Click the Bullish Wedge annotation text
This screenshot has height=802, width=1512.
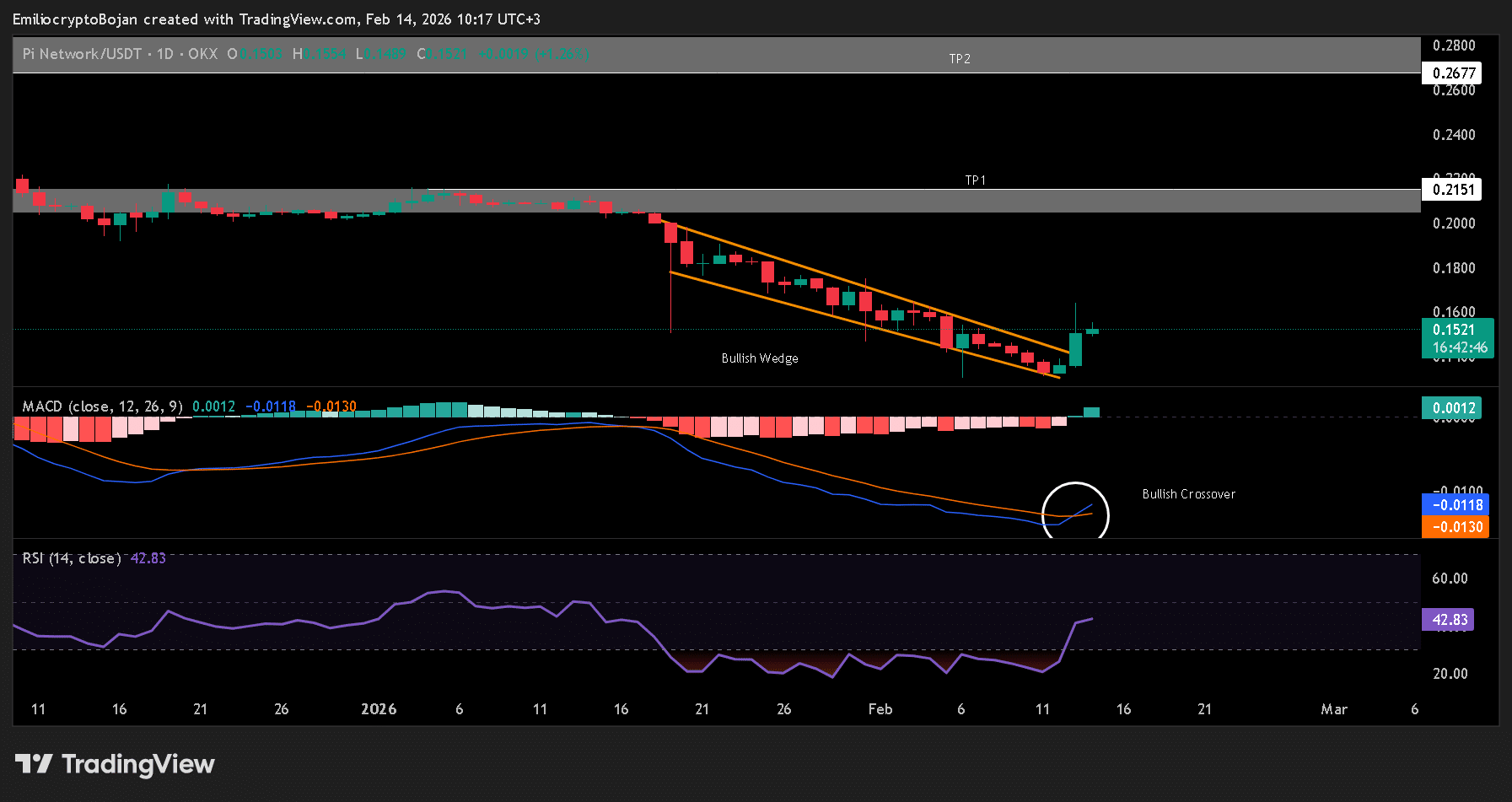[x=759, y=358]
